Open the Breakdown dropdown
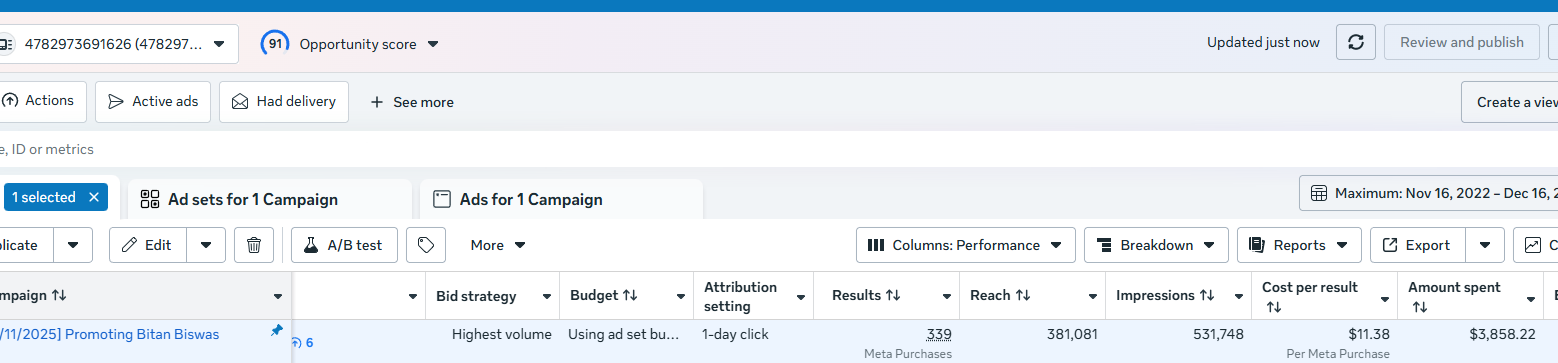This screenshot has height=363, width=1558. (x=1156, y=245)
